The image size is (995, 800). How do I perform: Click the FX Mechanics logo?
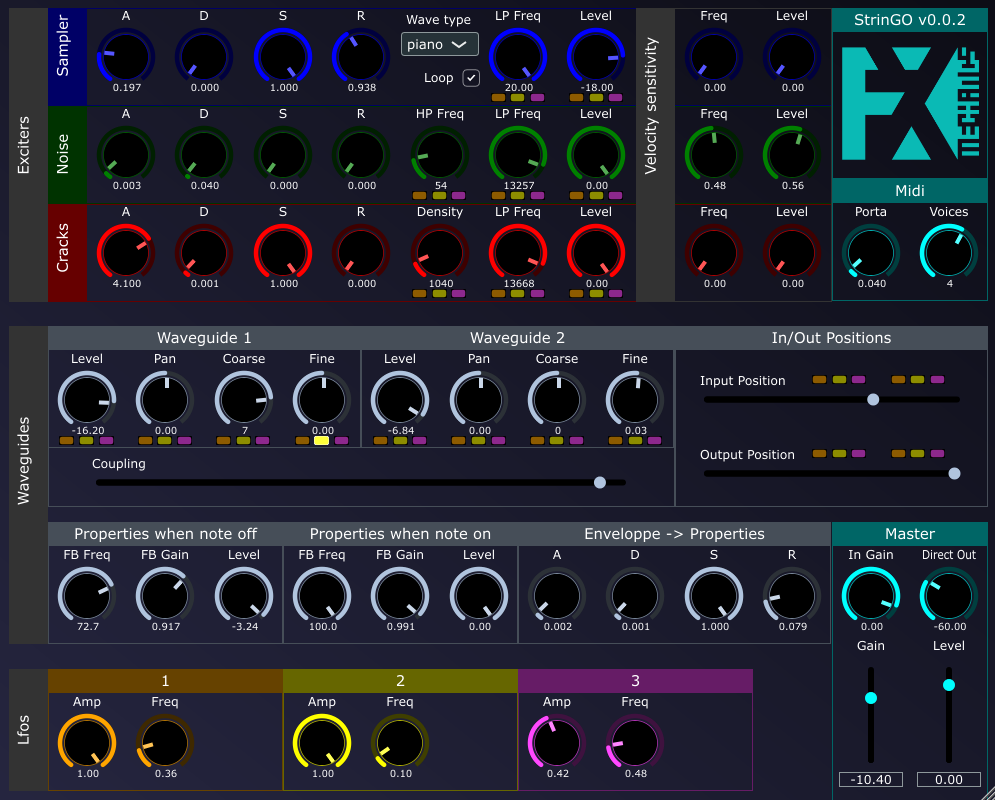click(909, 103)
